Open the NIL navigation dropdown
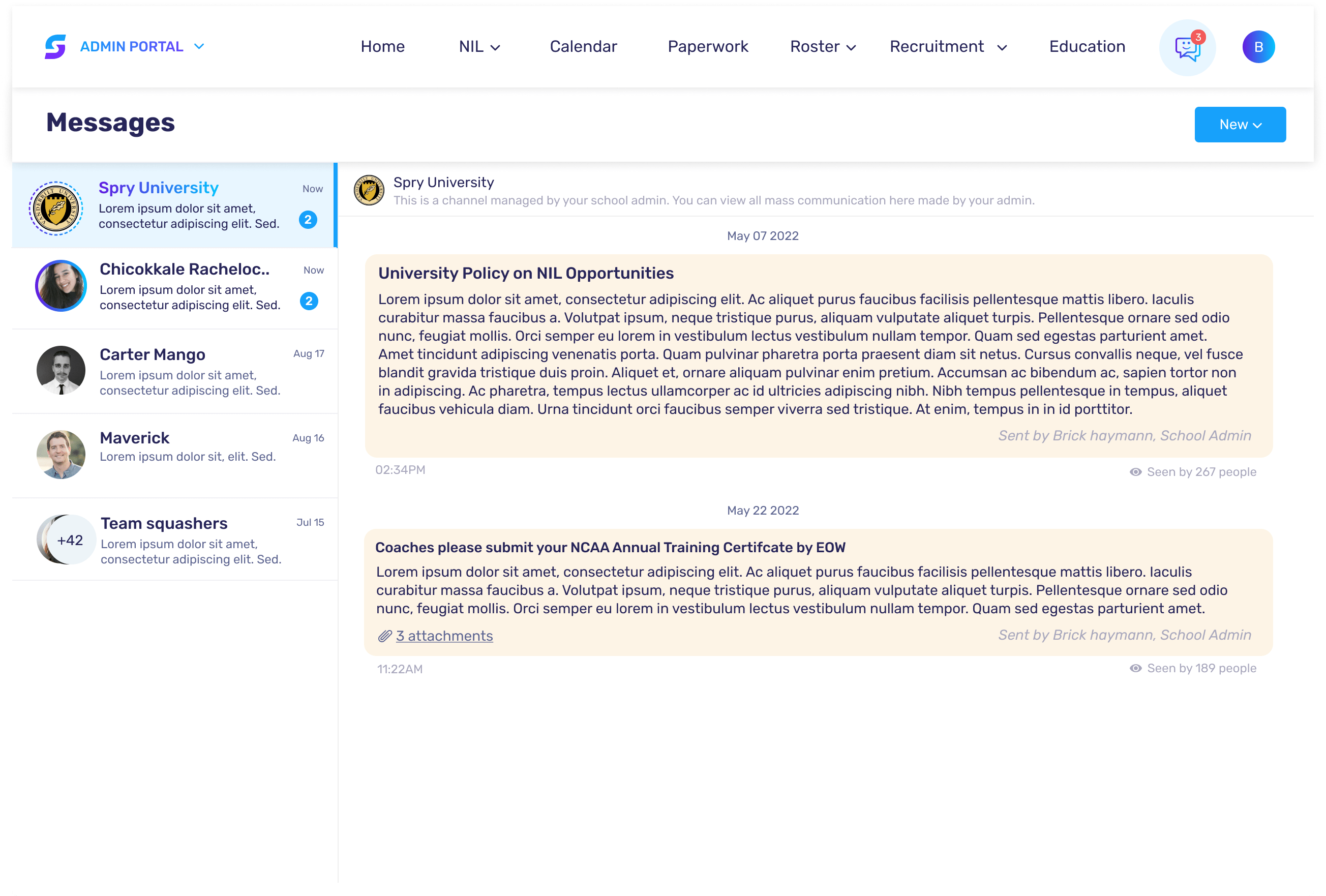This screenshot has height=896, width=1326. point(479,47)
